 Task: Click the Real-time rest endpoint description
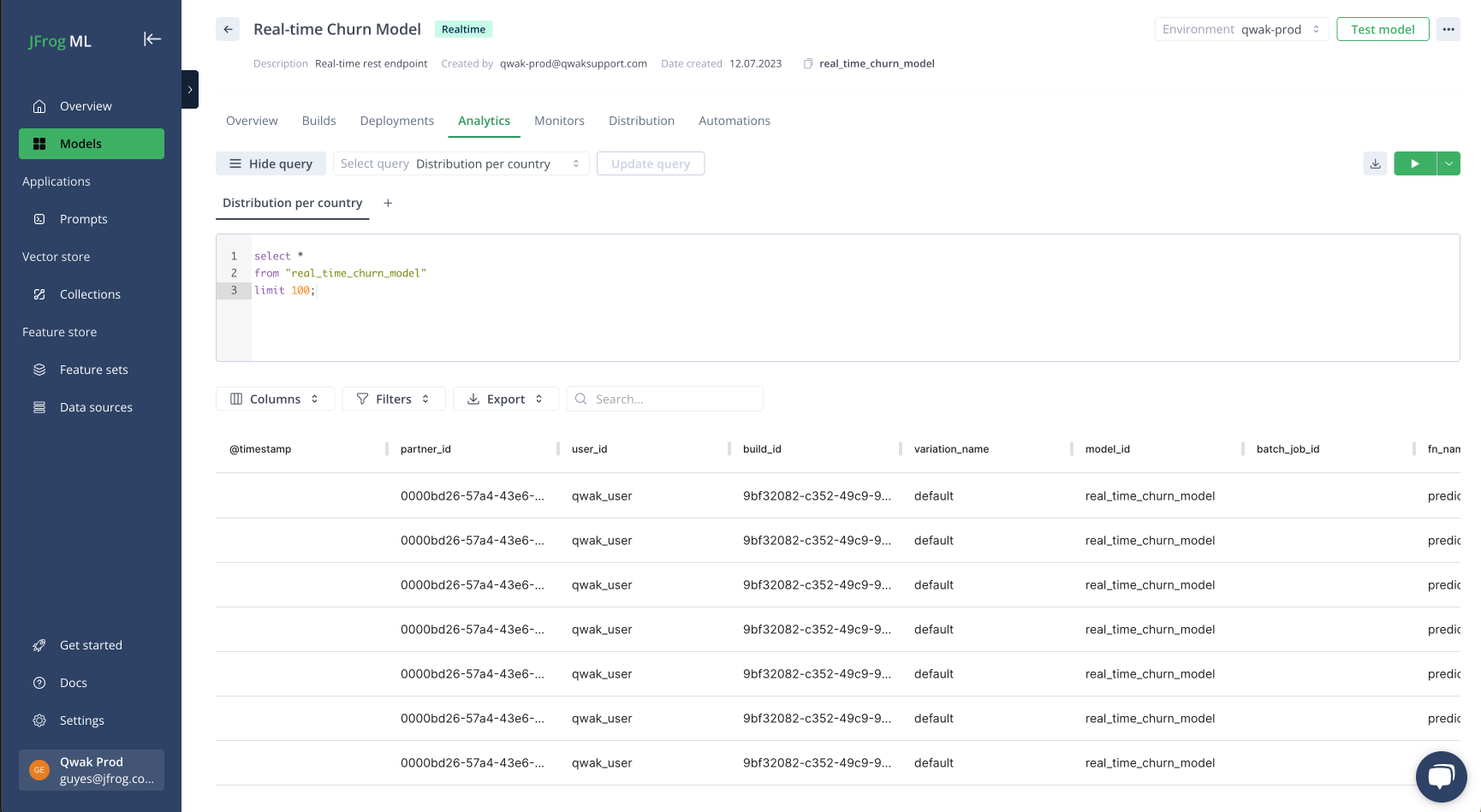point(371,63)
